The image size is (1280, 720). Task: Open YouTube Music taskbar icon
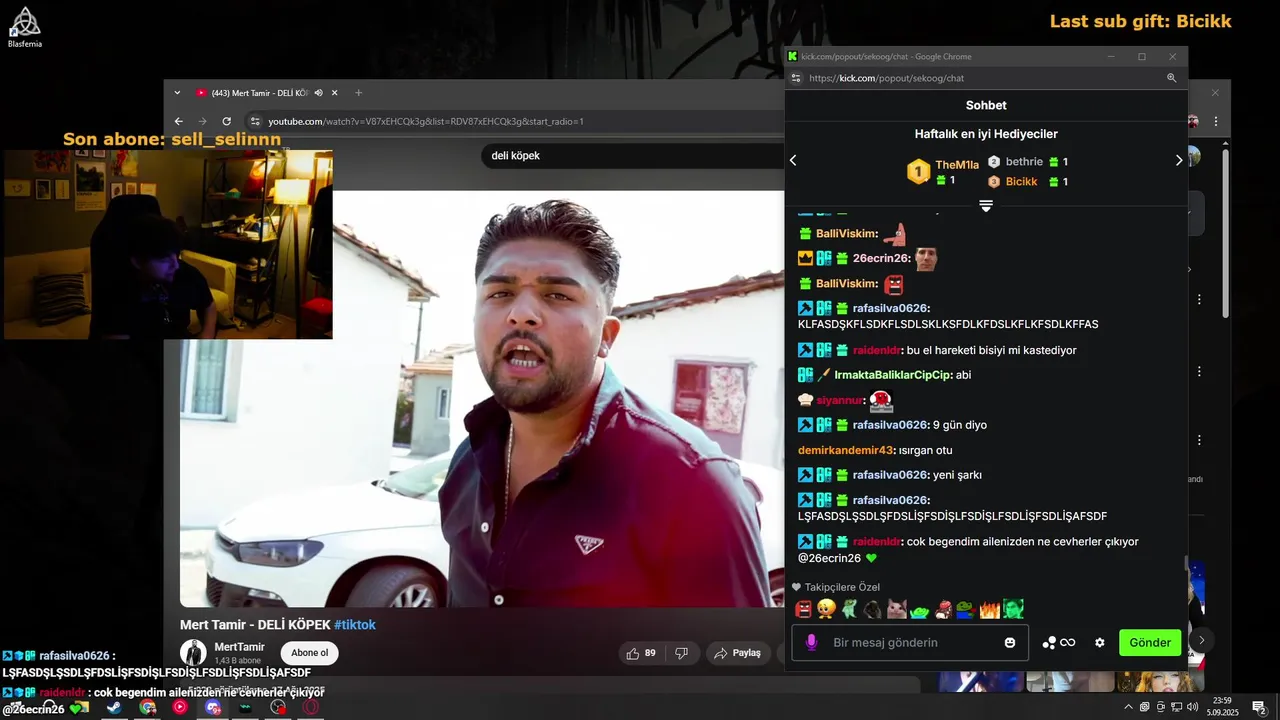pyautogui.click(x=180, y=707)
